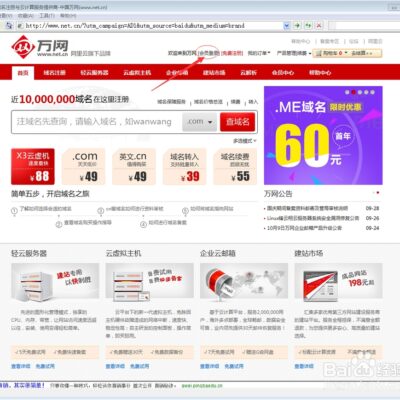Open the 云虚拟主机 navigation tab
400x400 pixels.
point(137,73)
